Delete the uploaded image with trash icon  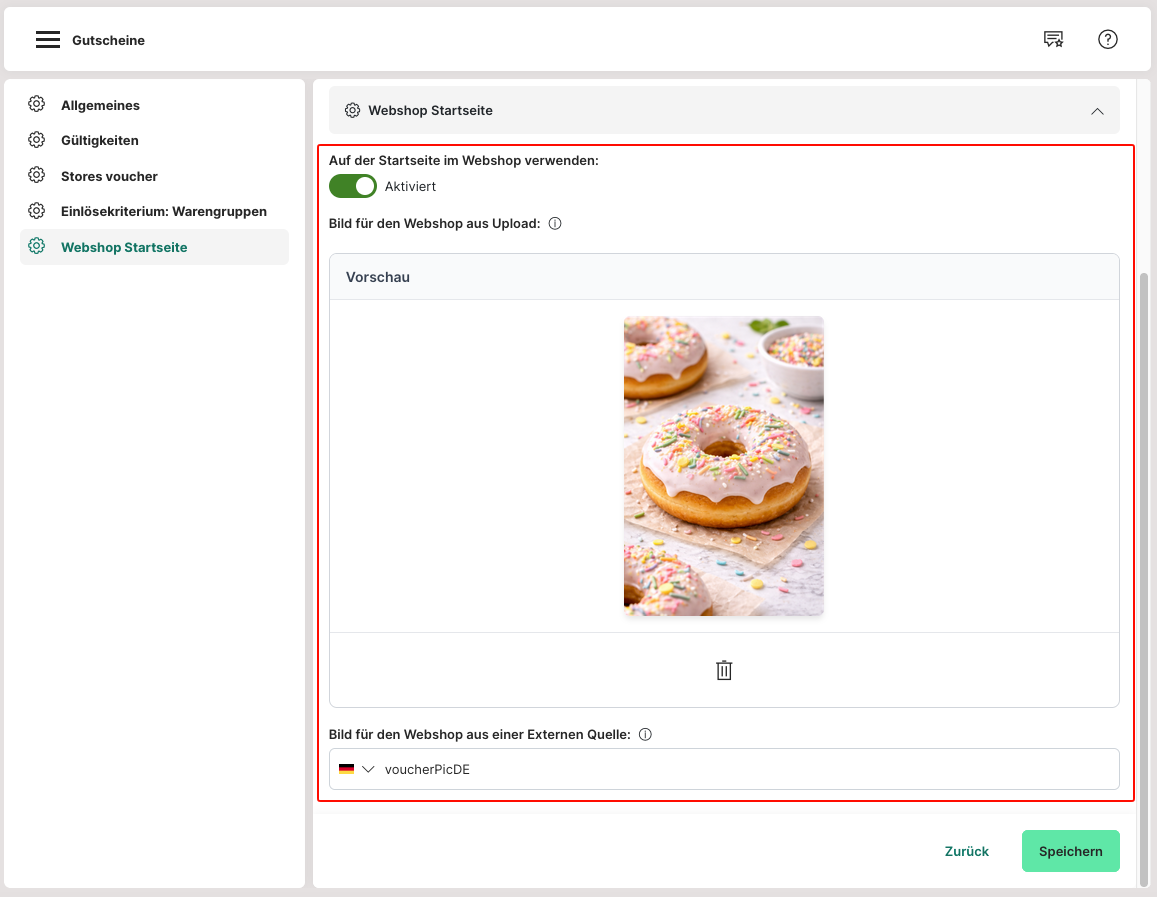click(x=724, y=670)
